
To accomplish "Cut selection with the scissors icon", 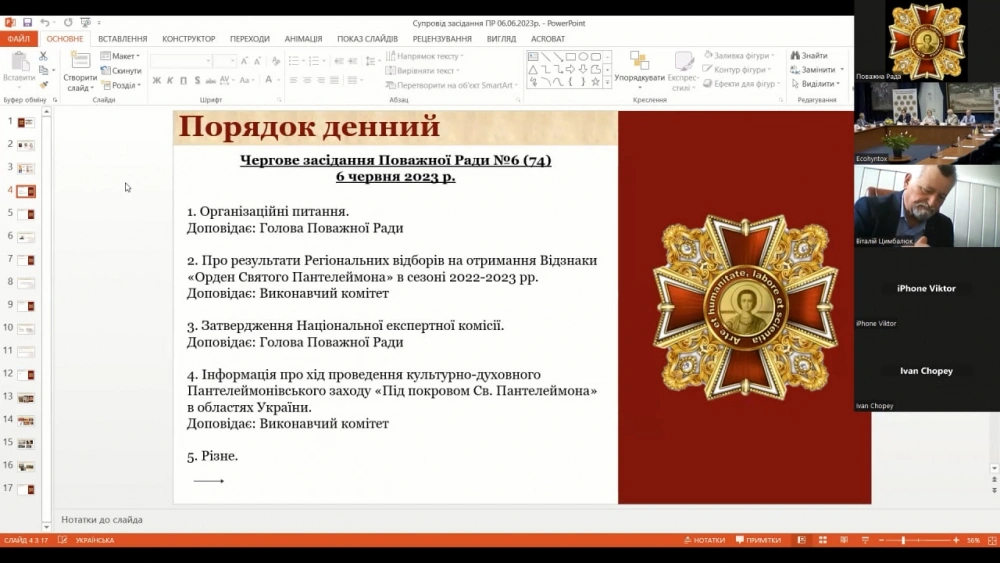I will coord(43,56).
